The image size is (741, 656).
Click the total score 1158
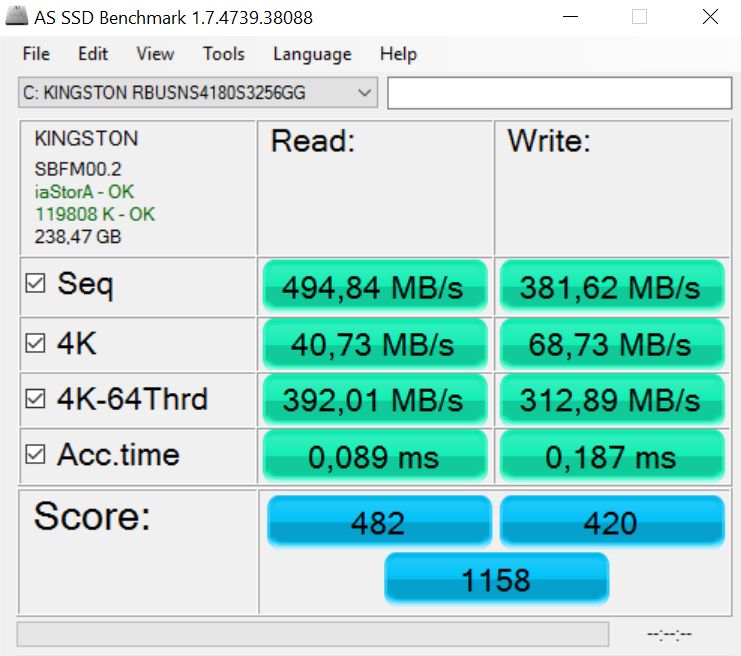click(x=496, y=579)
